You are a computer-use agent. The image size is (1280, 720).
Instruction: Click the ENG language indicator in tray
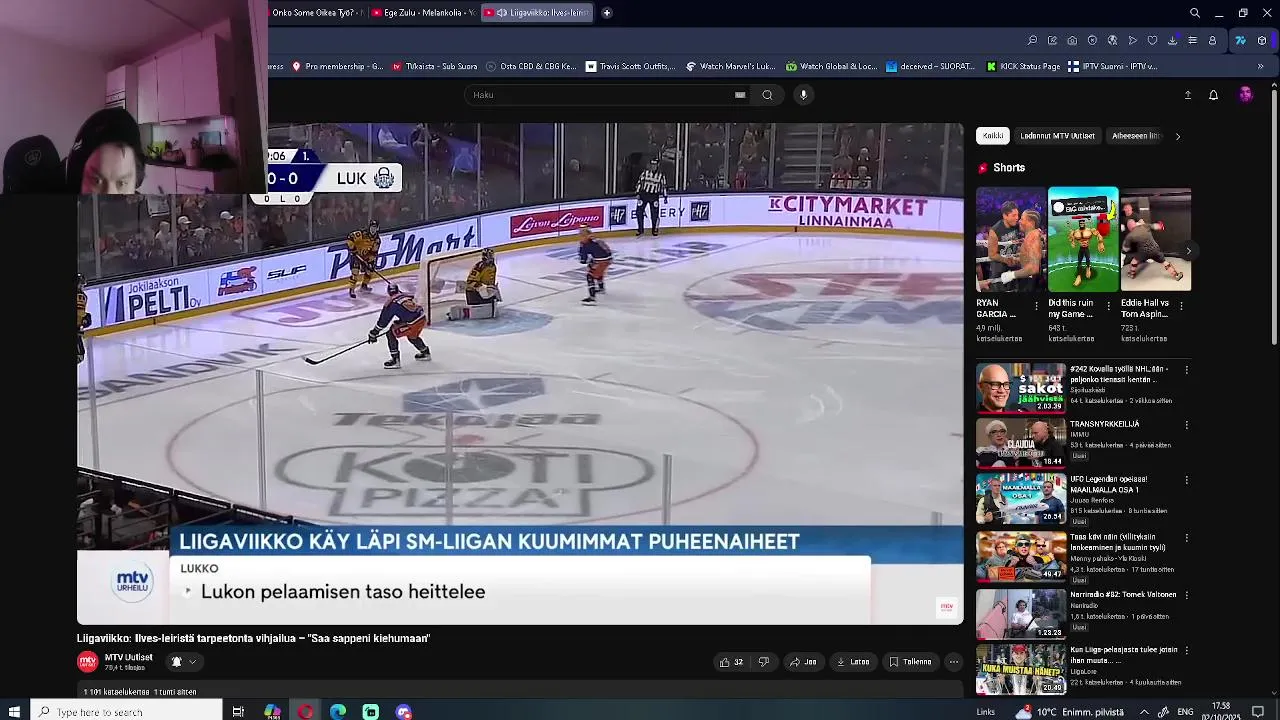1184,712
